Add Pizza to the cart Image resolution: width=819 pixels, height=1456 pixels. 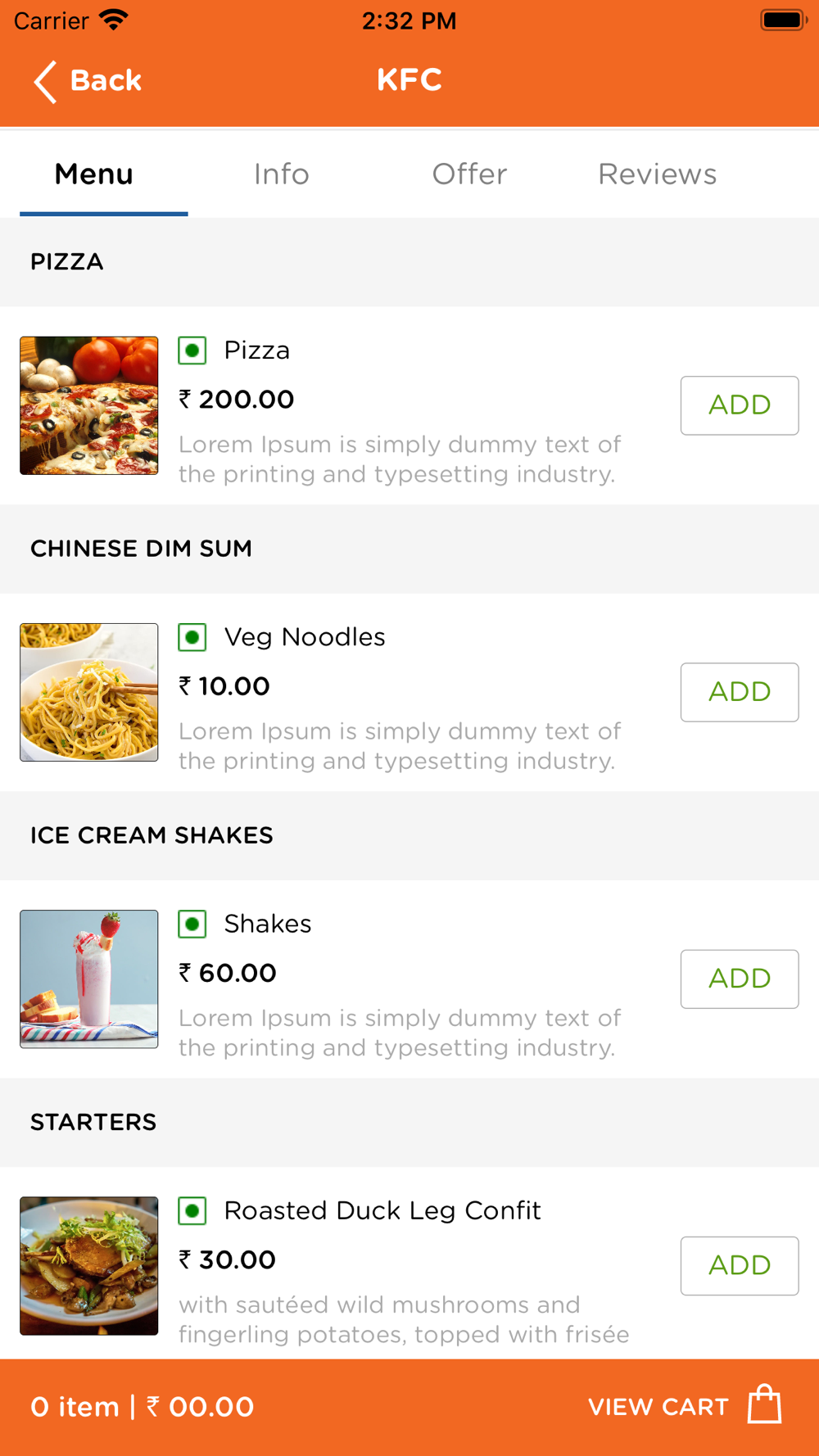(x=740, y=405)
